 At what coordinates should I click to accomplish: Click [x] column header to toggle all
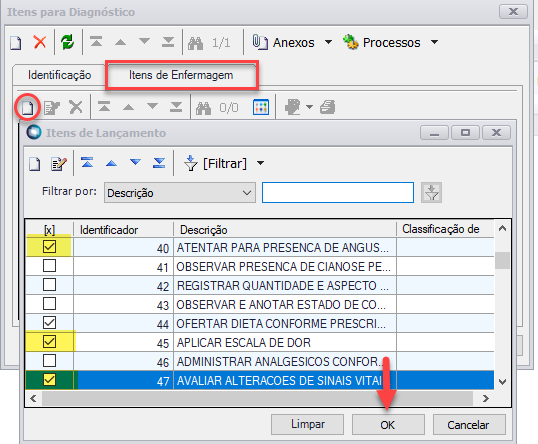point(49,230)
